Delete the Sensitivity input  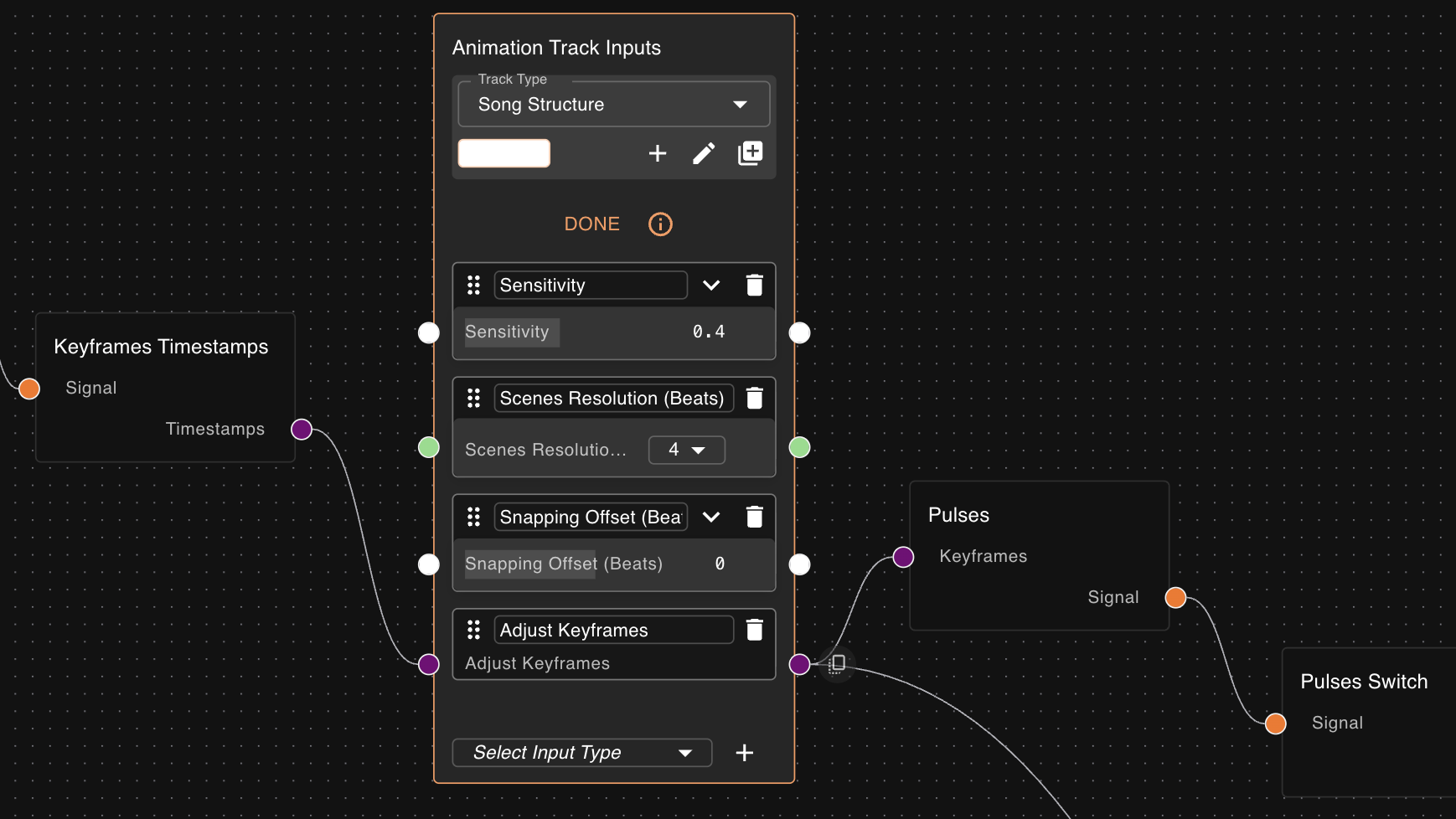point(755,286)
